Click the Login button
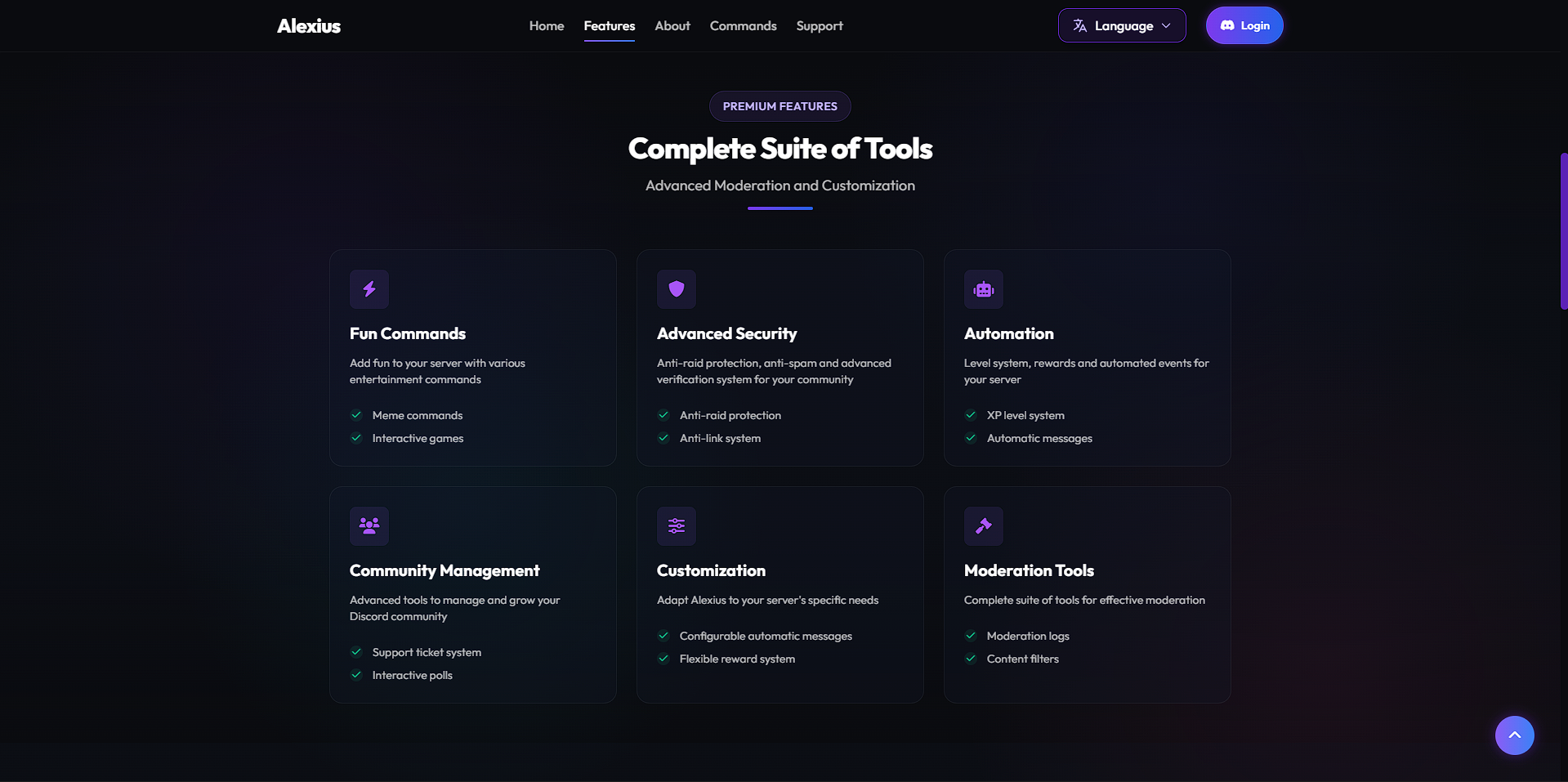Screen dimensions: 1568x782 (x=1244, y=25)
